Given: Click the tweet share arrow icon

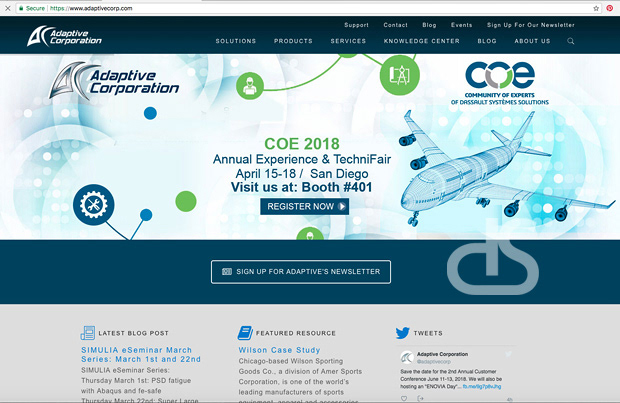Looking at the screenshot, I should [x=420, y=398].
